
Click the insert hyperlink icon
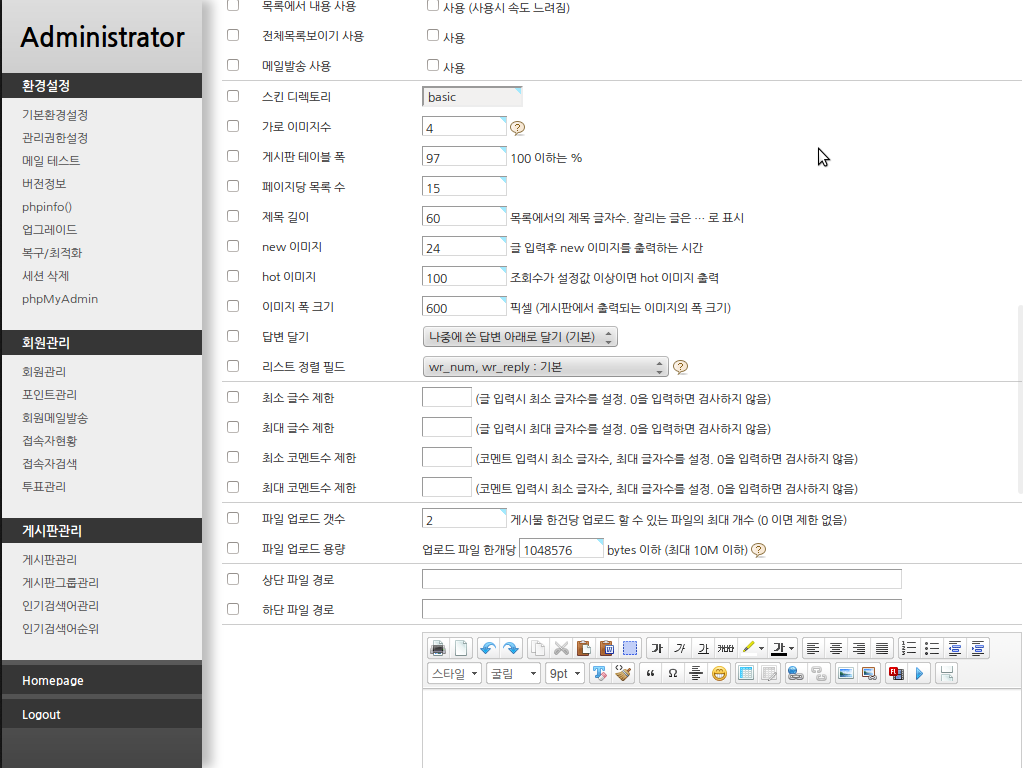pyautogui.click(x=795, y=674)
